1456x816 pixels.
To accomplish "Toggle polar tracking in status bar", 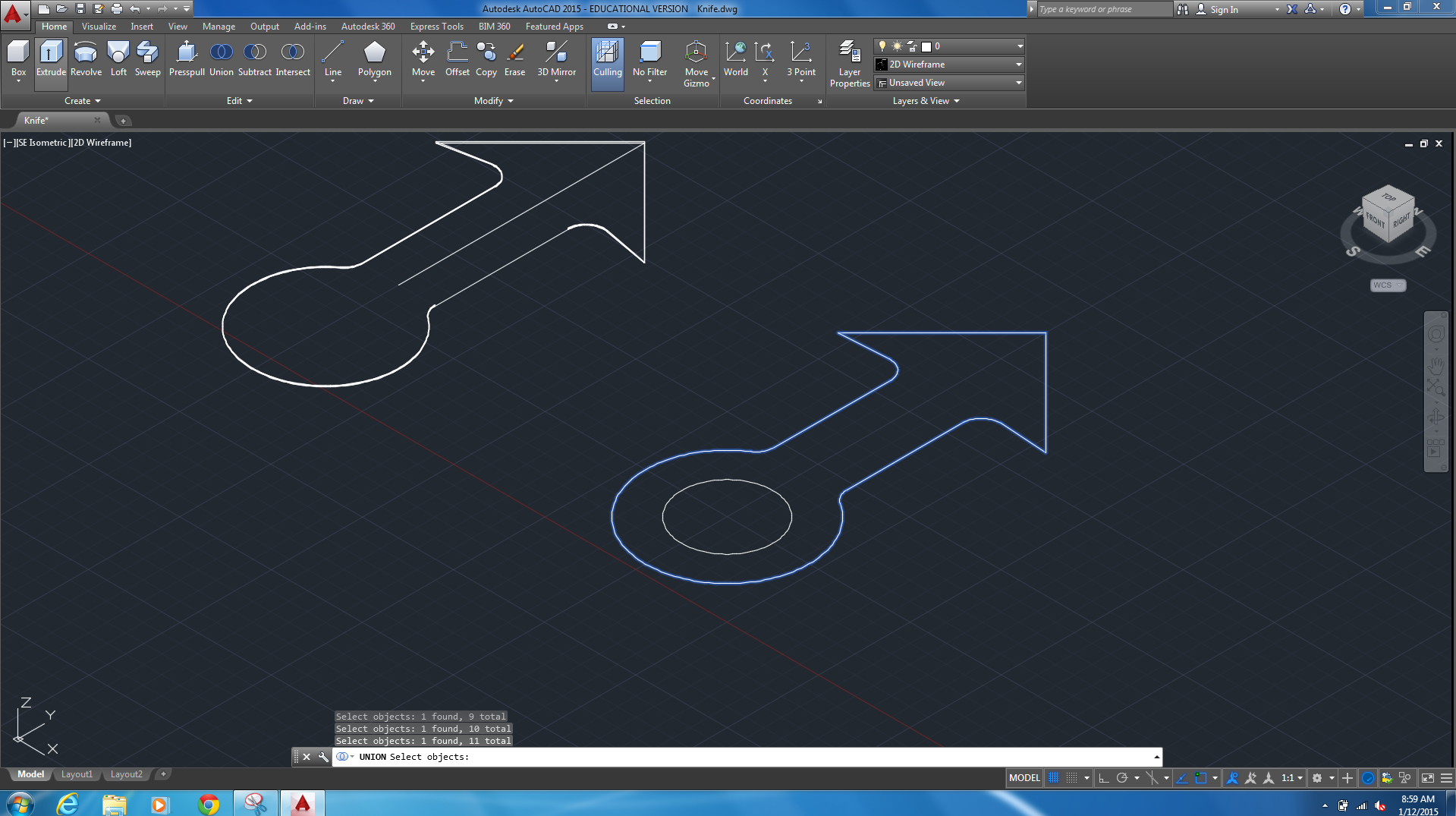I will point(1122,777).
